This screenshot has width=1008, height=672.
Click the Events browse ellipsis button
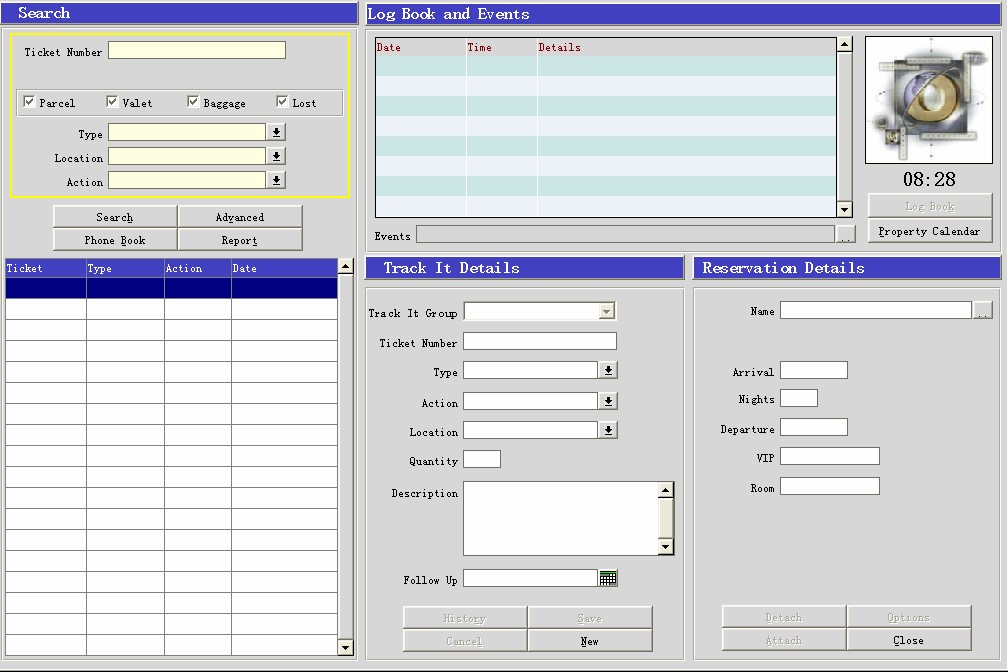tap(845, 235)
